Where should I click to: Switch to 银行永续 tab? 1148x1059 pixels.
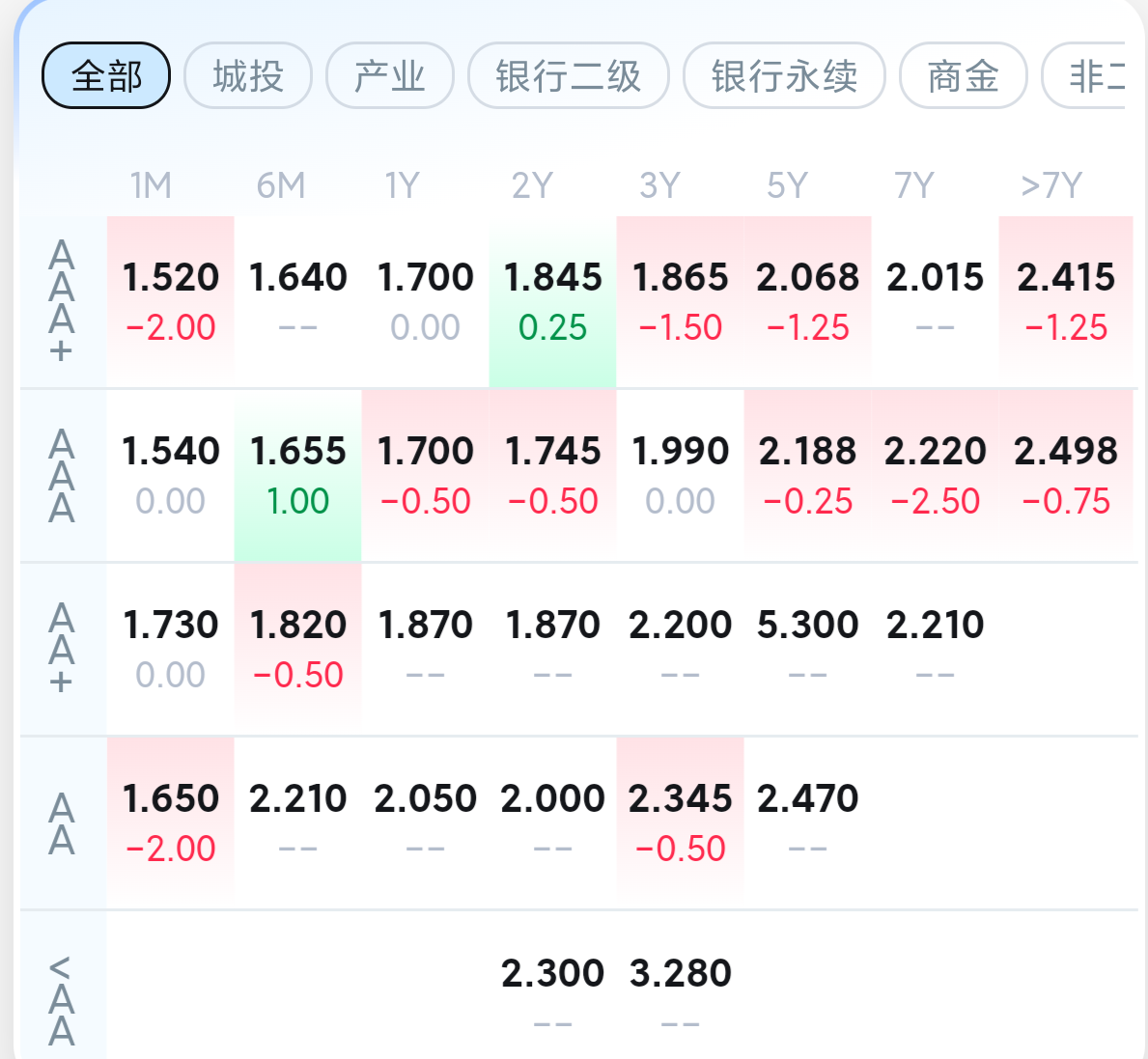[x=784, y=76]
